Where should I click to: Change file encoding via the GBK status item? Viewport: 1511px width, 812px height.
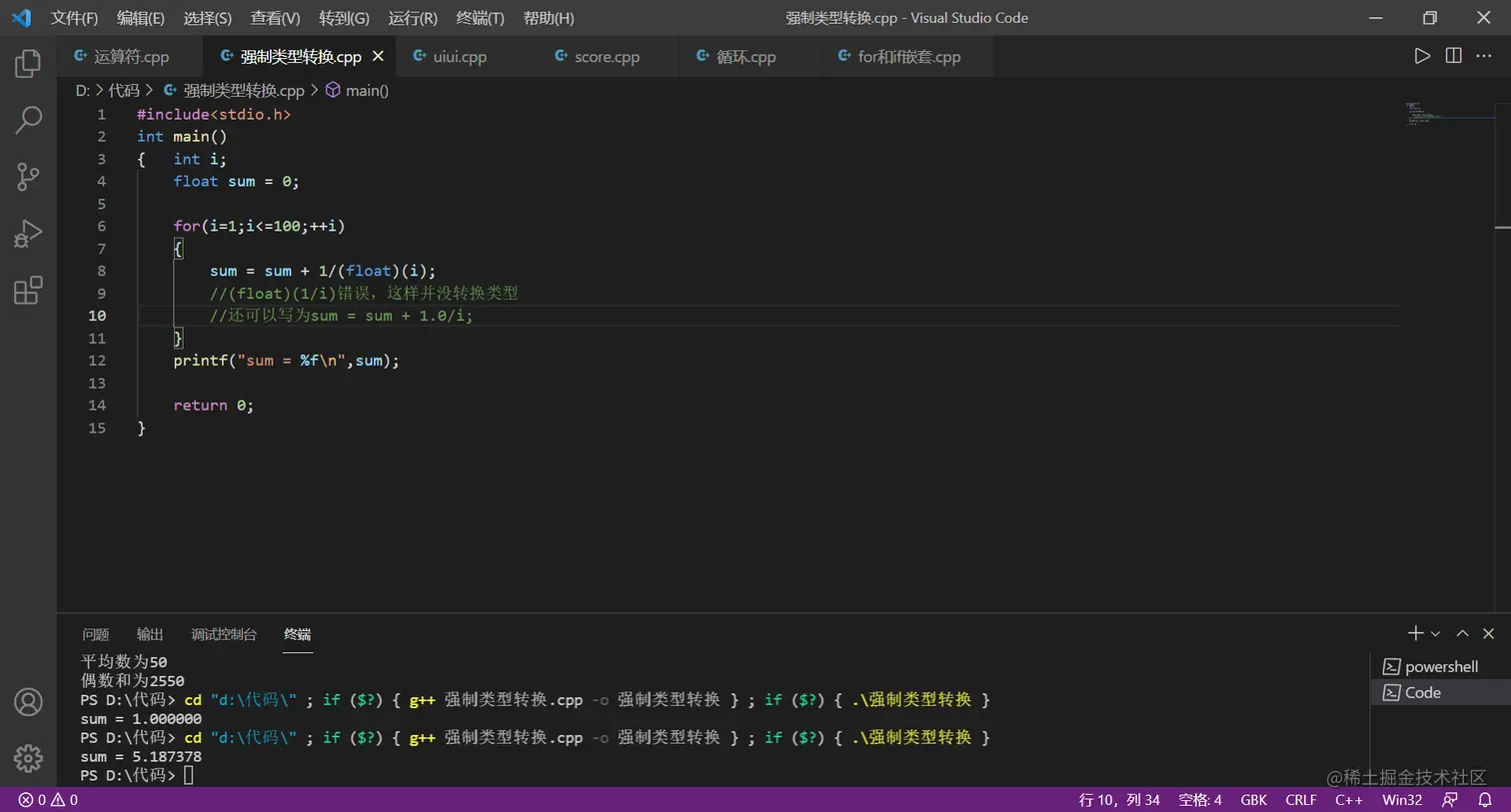(x=1253, y=799)
